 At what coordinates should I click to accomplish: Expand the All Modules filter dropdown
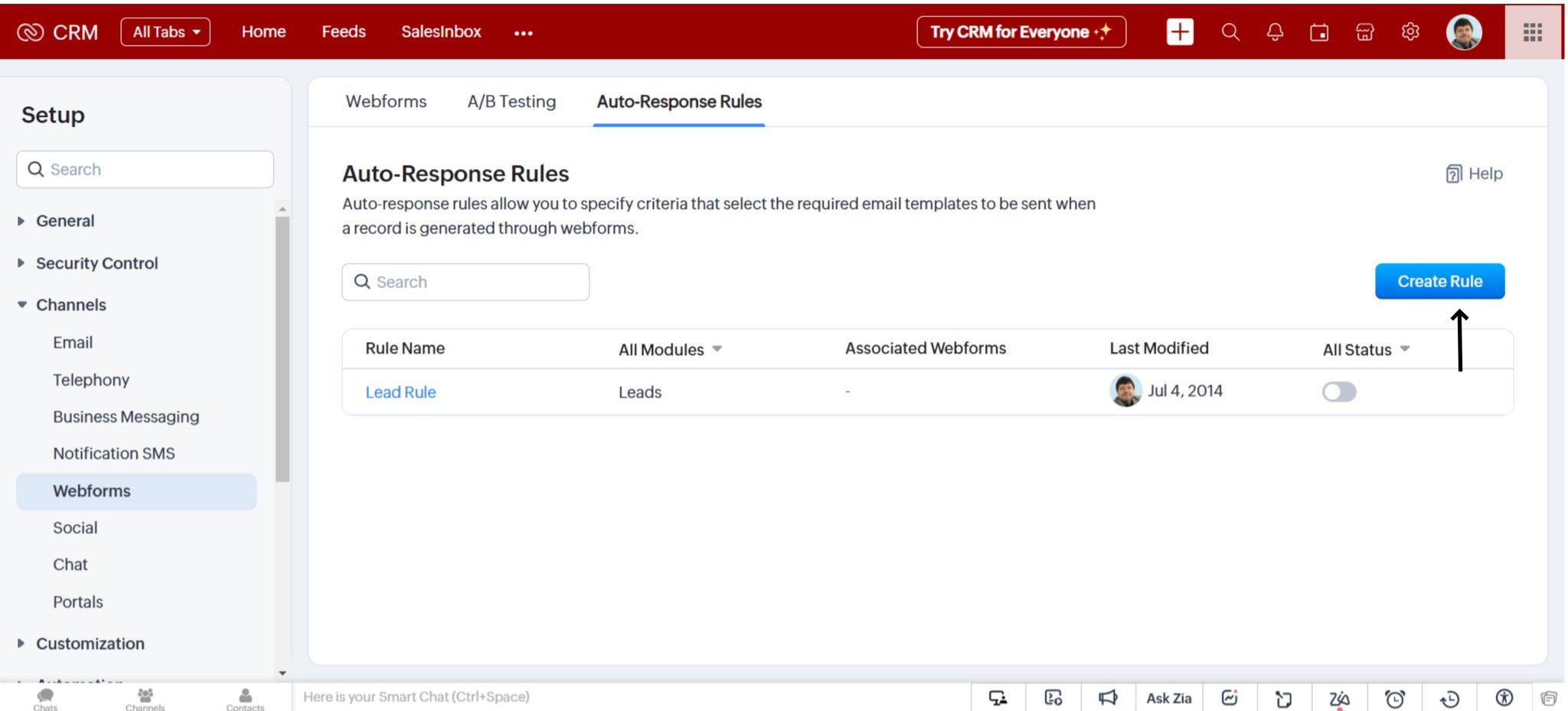tap(717, 349)
